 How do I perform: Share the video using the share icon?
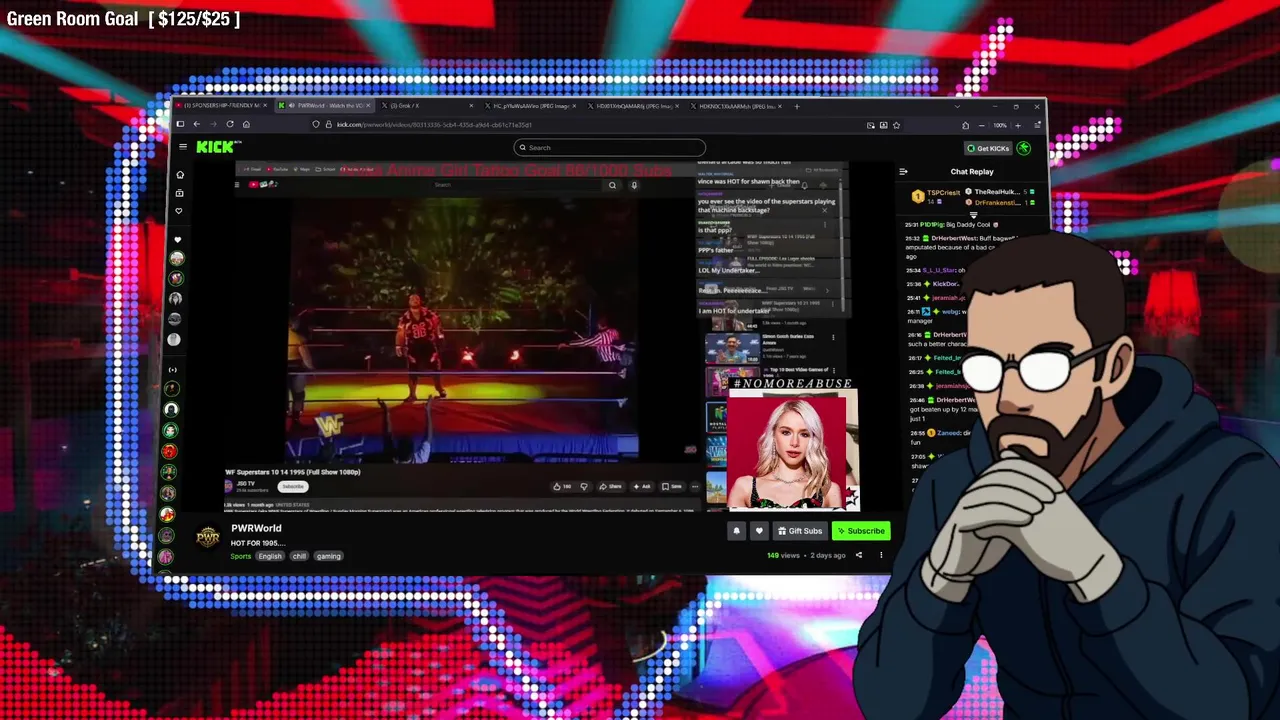pyautogui.click(x=858, y=555)
